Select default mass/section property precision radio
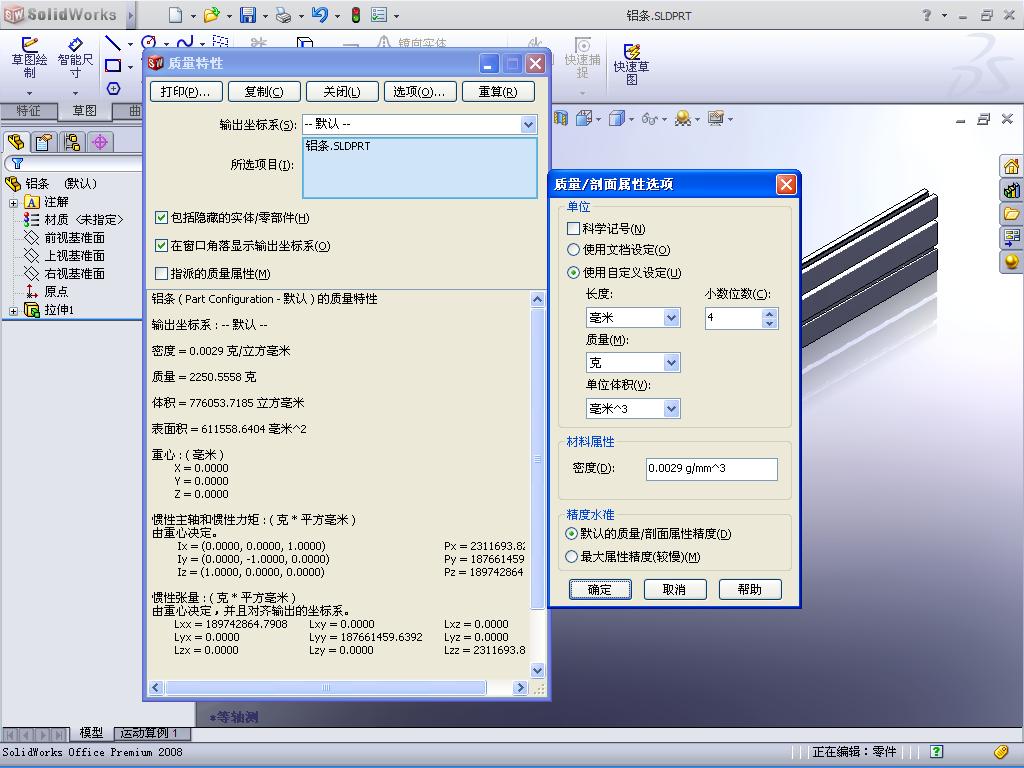 pyautogui.click(x=571, y=534)
